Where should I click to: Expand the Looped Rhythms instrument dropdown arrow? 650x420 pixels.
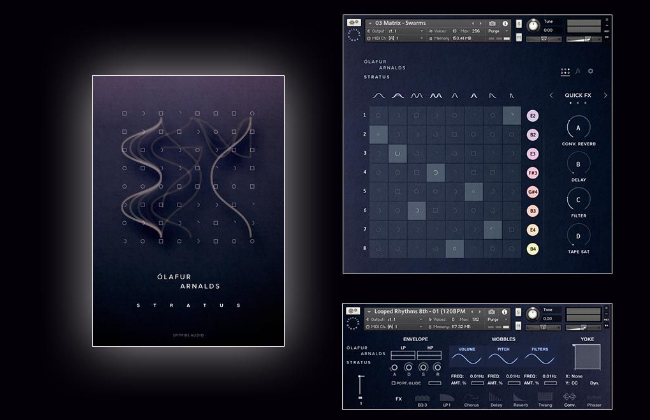[369, 312]
